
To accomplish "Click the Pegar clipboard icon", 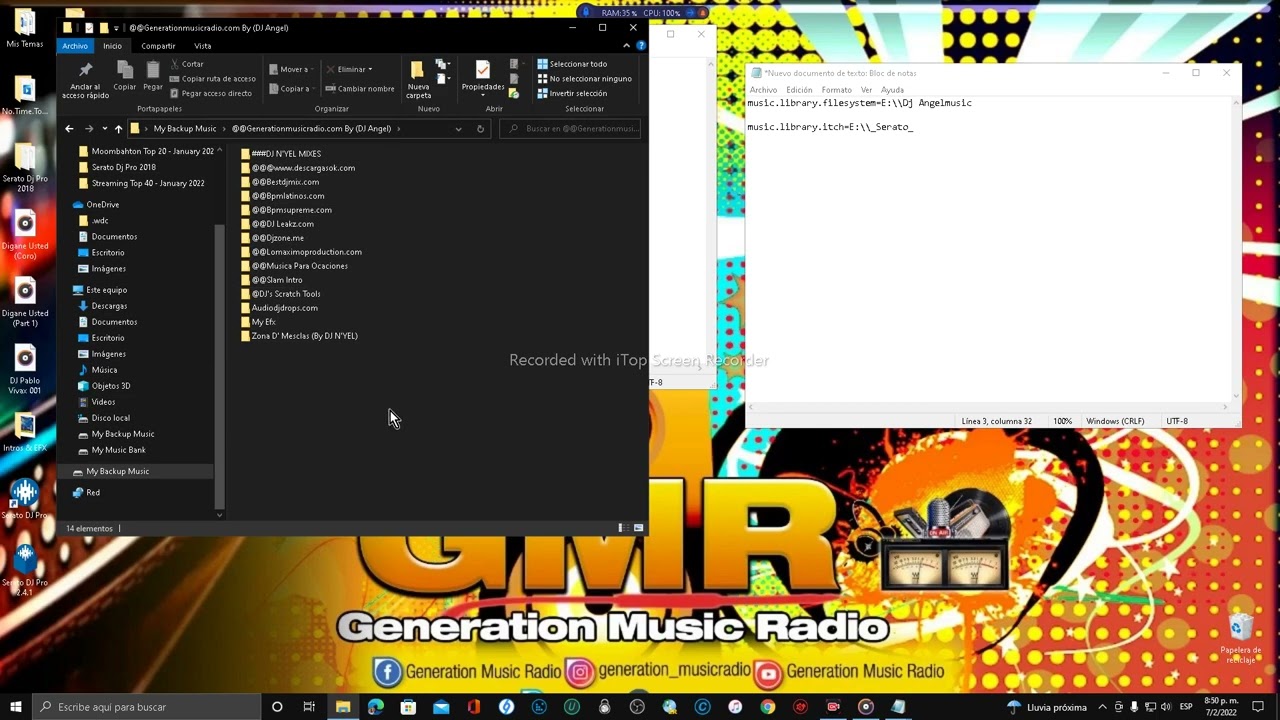I will [x=153, y=70].
